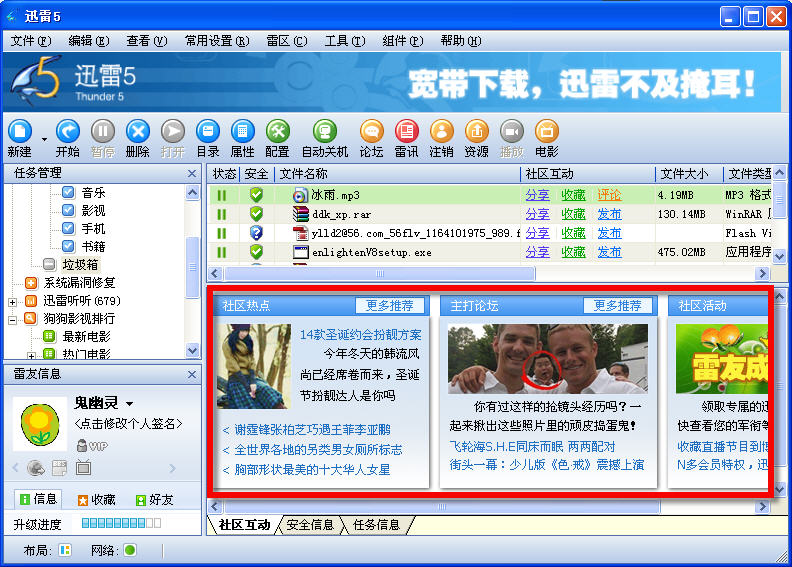Click the up arrow of task tree scrollbar
Viewport: 792px width, 567px height.
click(x=192, y=192)
